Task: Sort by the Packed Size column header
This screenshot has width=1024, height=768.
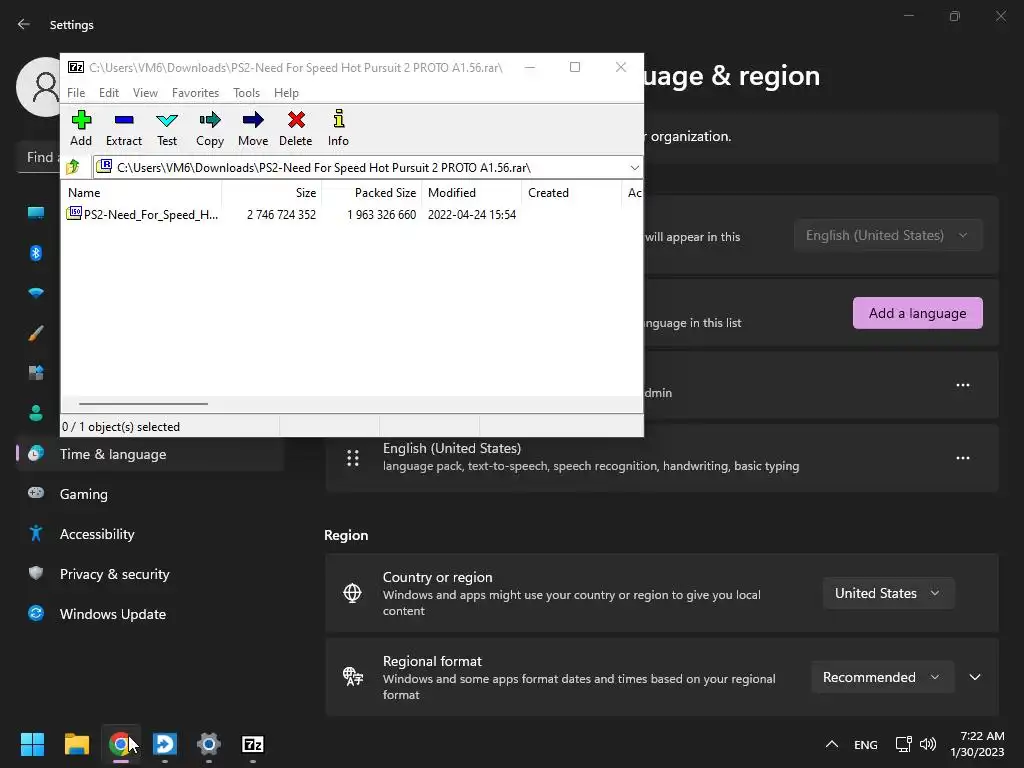Action: coord(372,193)
